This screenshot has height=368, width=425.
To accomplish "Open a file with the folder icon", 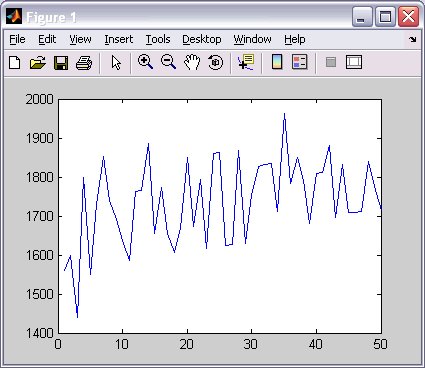I will point(38,62).
